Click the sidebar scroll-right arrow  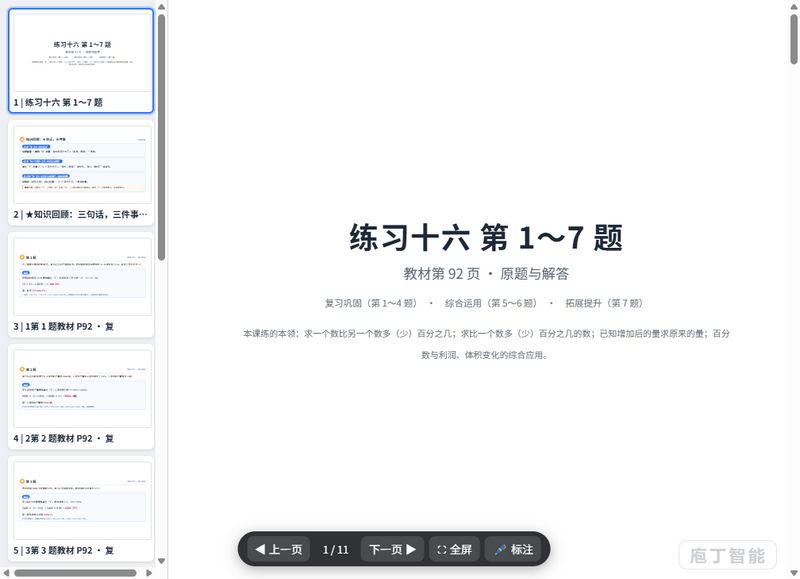coord(149,573)
